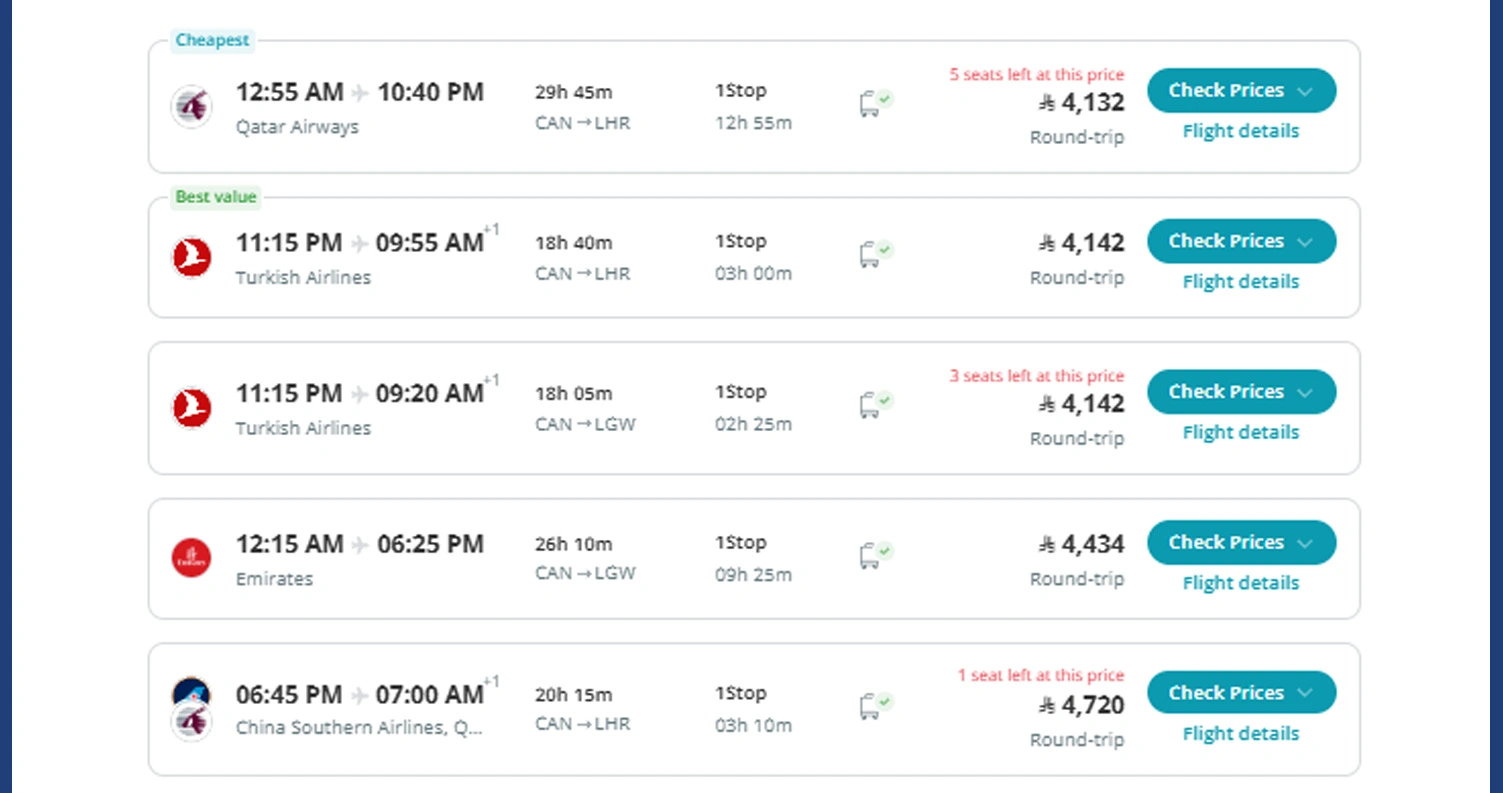Open Check Prices for Best value flight
1503x793 pixels.
pos(1240,241)
